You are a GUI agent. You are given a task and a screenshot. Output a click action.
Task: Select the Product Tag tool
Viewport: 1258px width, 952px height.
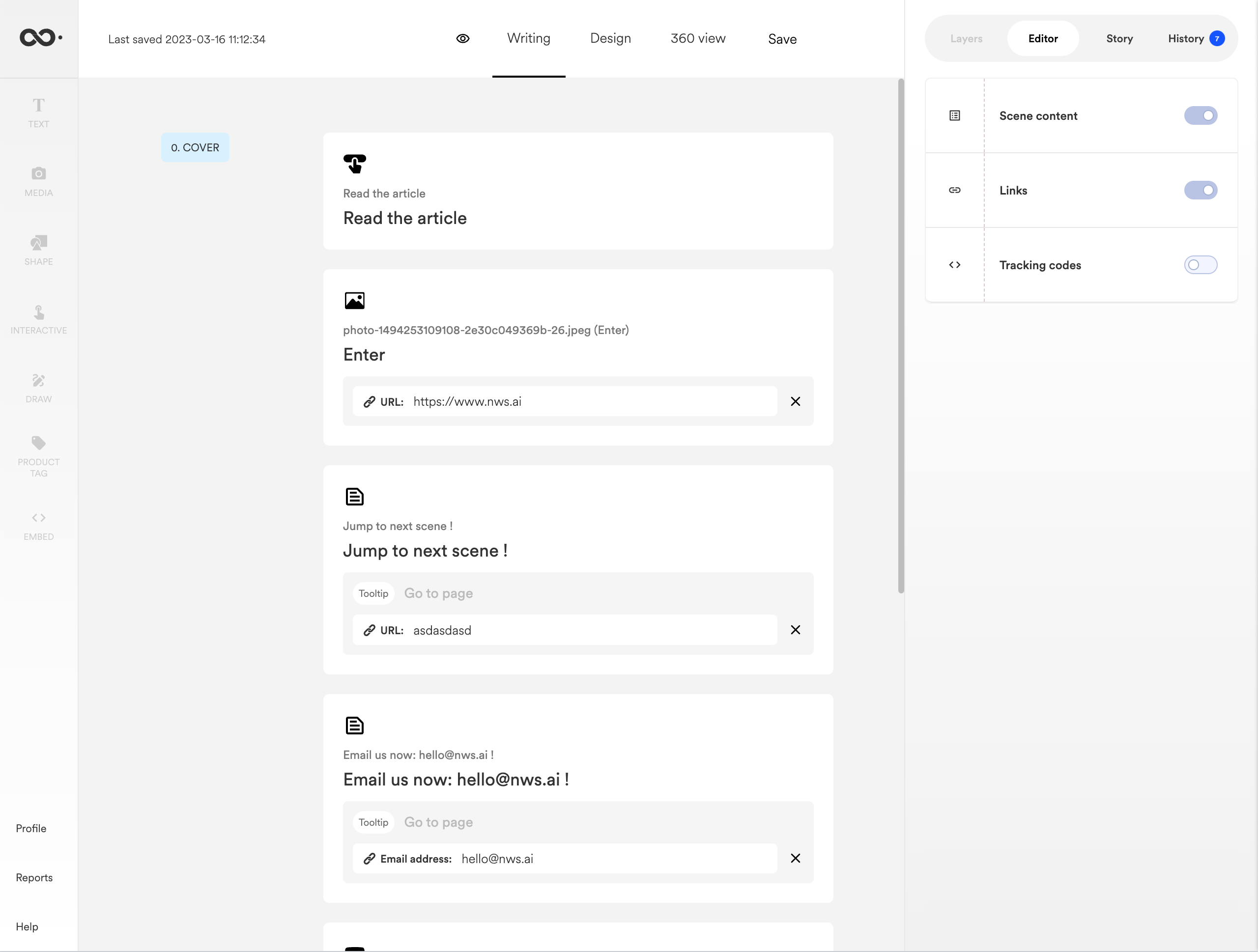click(39, 456)
